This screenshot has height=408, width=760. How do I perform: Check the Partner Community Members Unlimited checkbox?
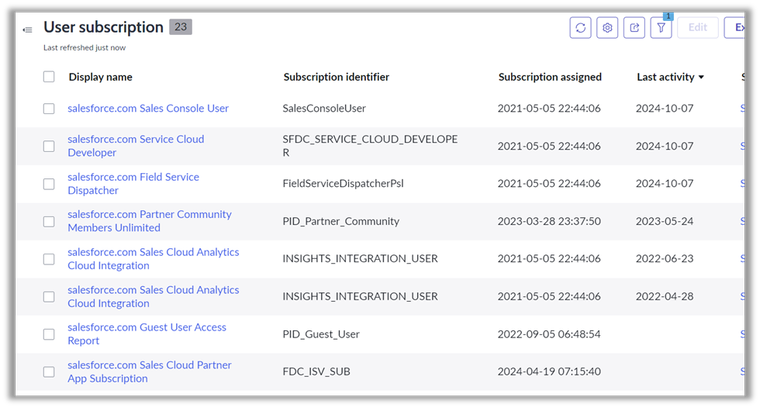tap(49, 221)
